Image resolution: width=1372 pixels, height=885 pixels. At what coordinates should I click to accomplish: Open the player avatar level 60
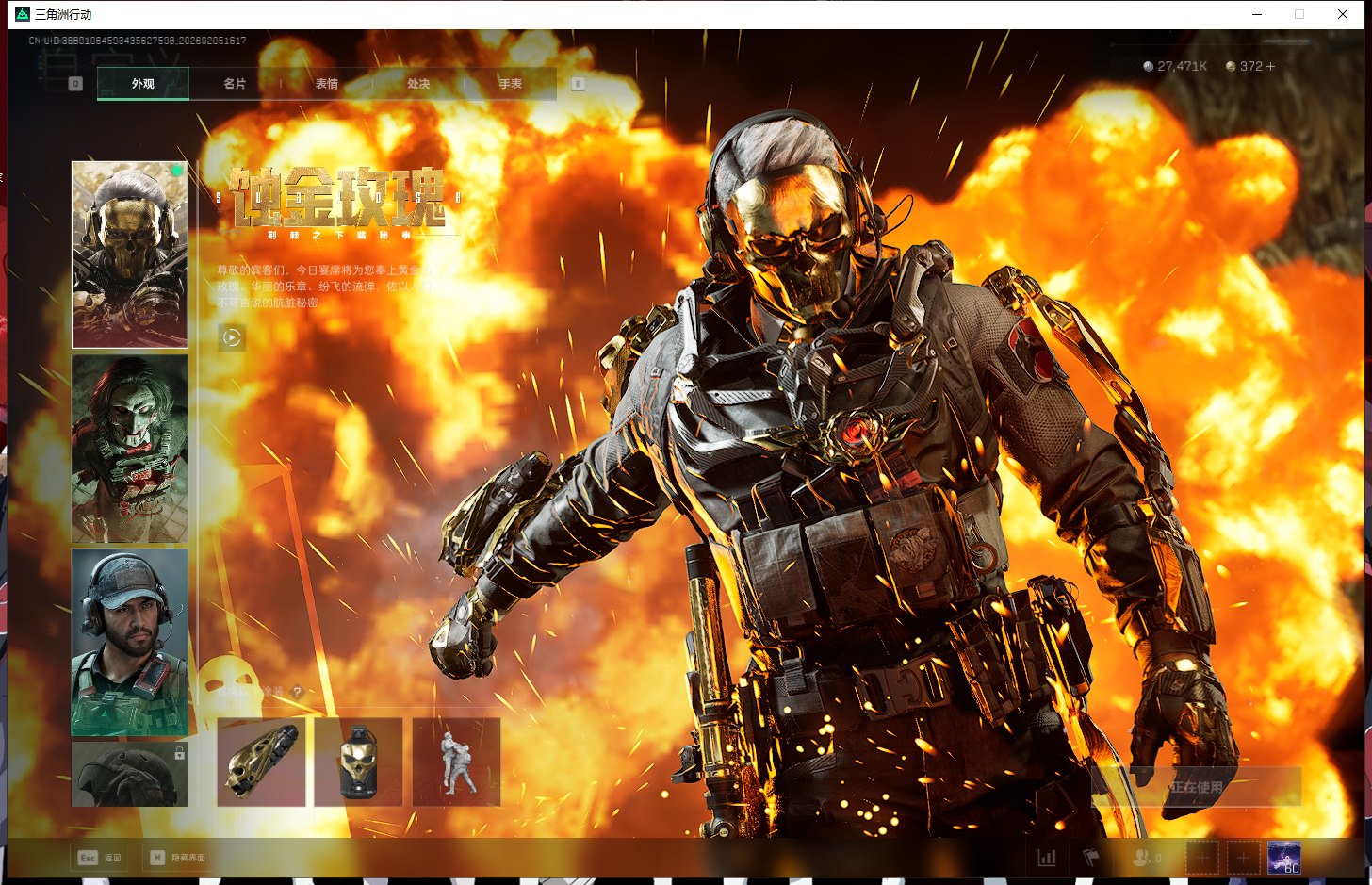(1283, 858)
